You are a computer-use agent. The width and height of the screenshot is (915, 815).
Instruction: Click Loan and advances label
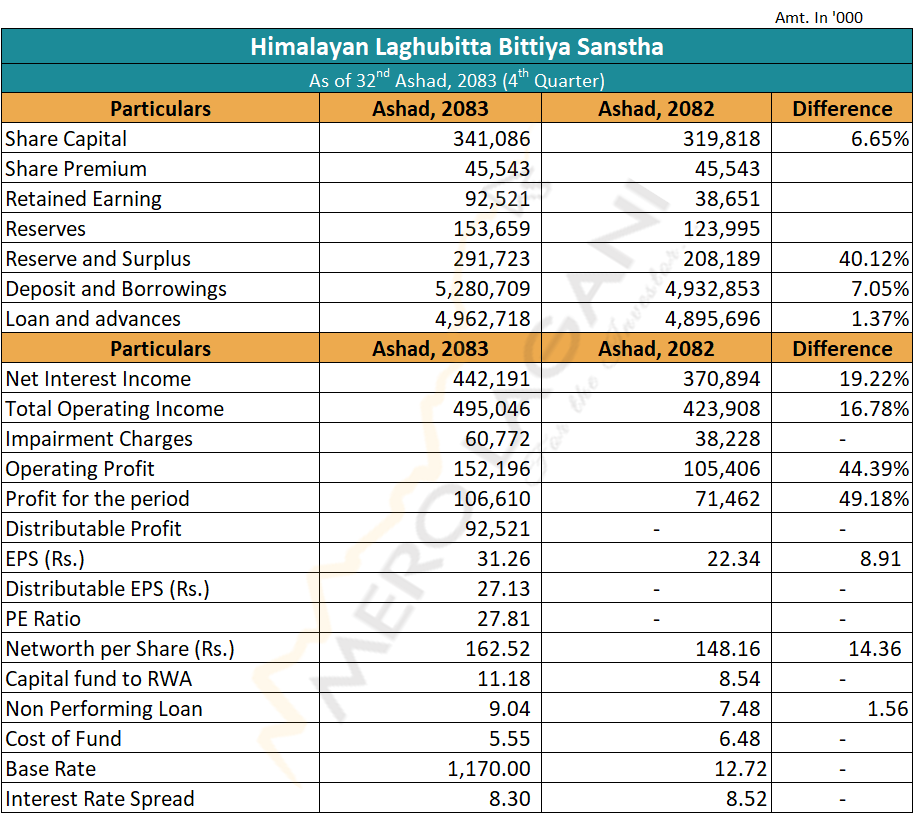click(x=93, y=319)
